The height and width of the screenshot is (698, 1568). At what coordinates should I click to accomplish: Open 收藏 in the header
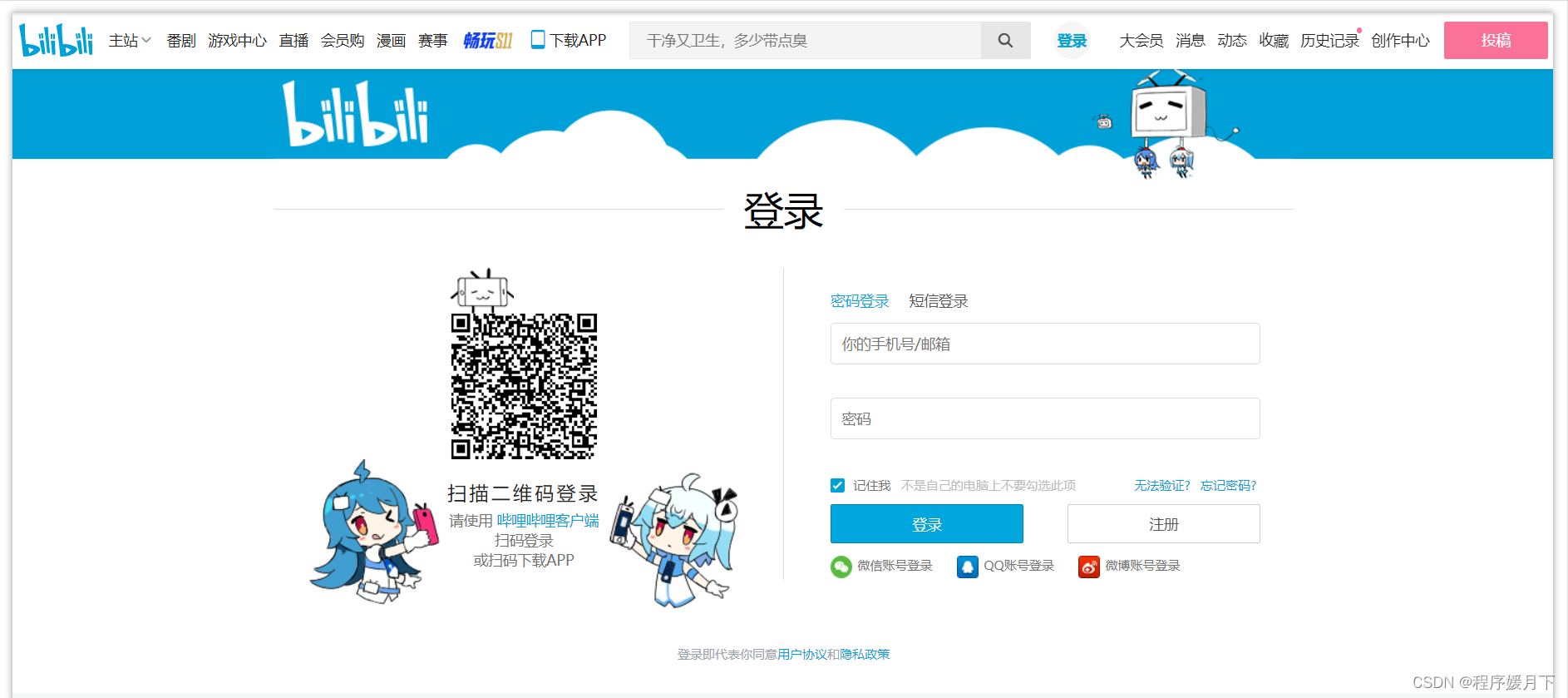coord(1274,40)
